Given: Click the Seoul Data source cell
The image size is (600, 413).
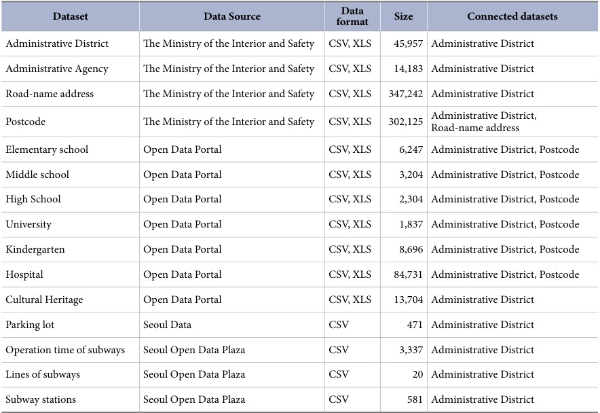Looking at the screenshot, I should (x=172, y=324).
